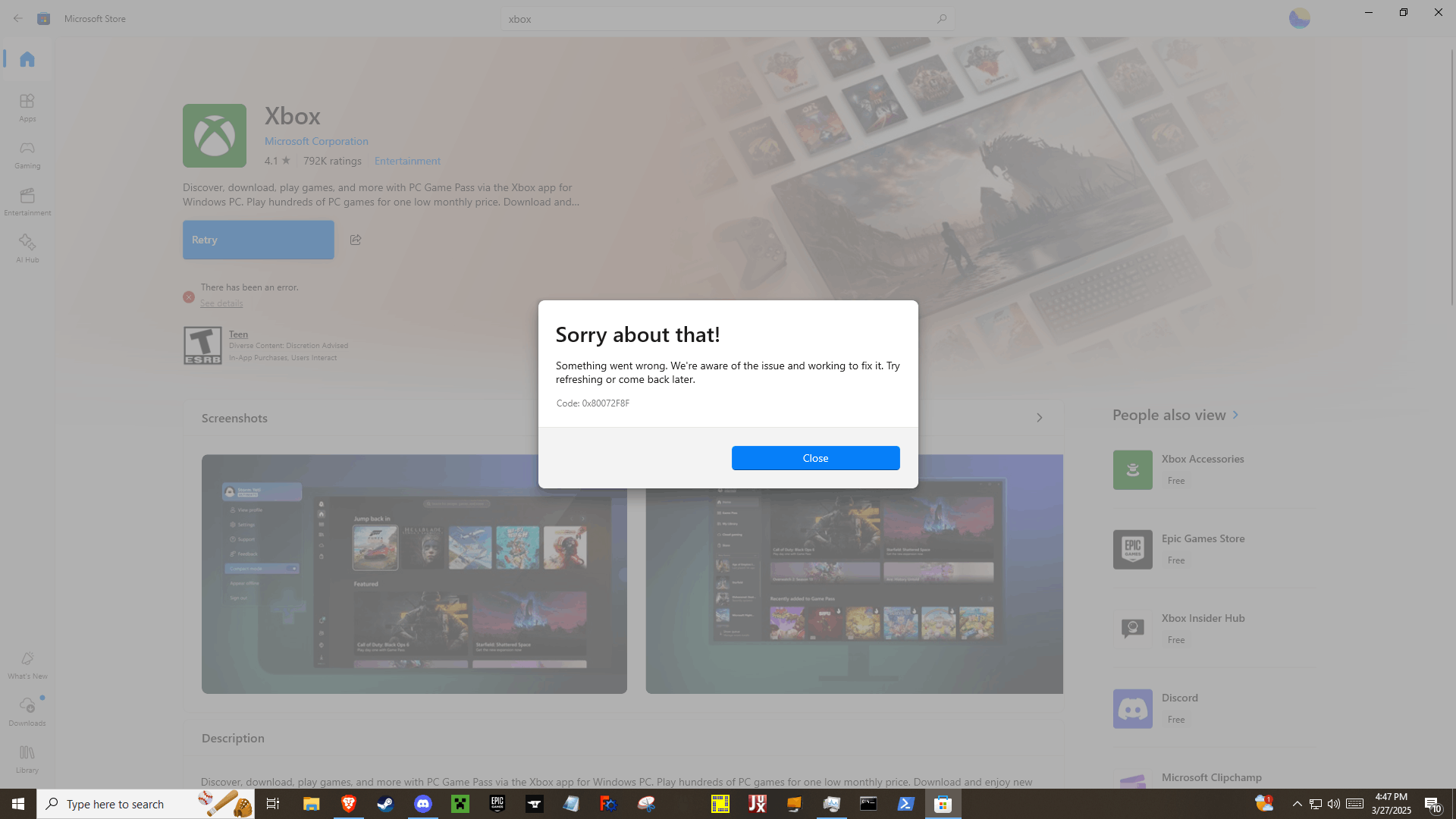
Task: Open the Home sidebar icon
Action: (x=27, y=59)
